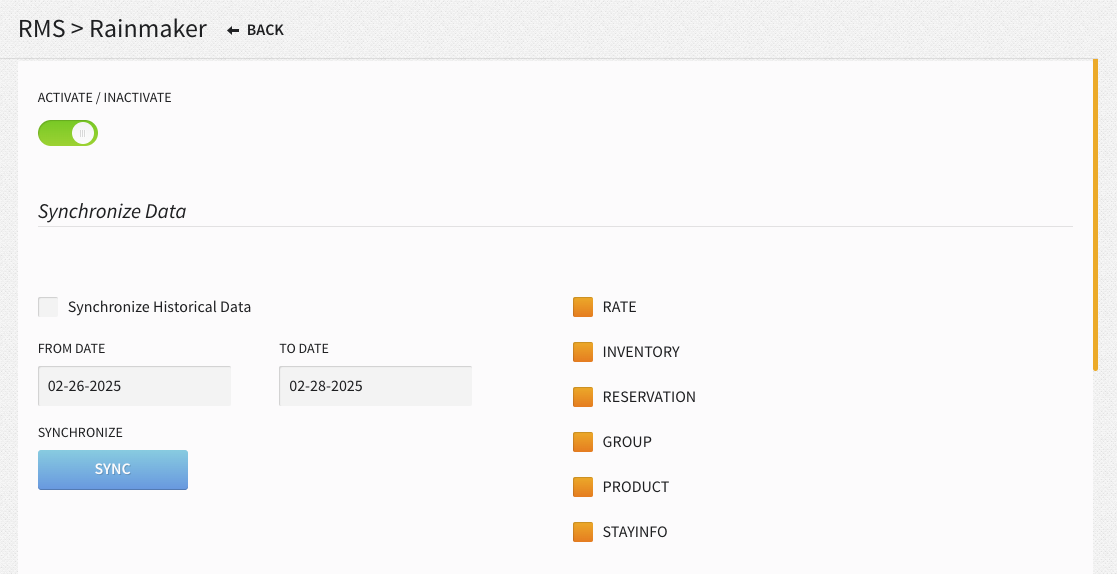
Task: Toggle the STAYINFO checkbox
Action: click(583, 532)
